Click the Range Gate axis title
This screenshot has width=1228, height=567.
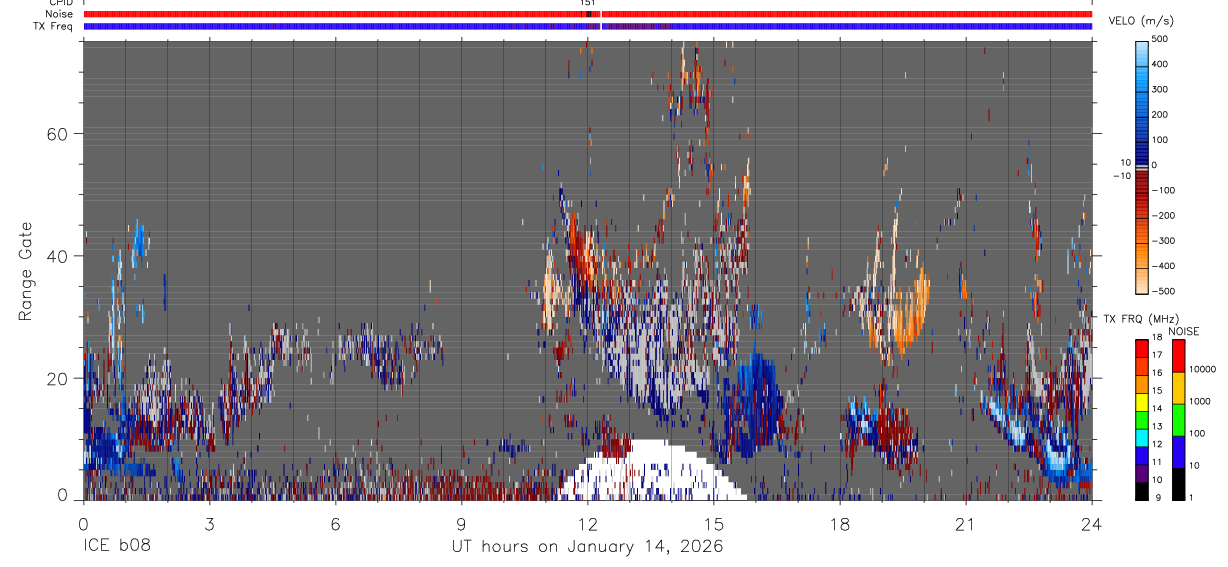click(x=26, y=273)
